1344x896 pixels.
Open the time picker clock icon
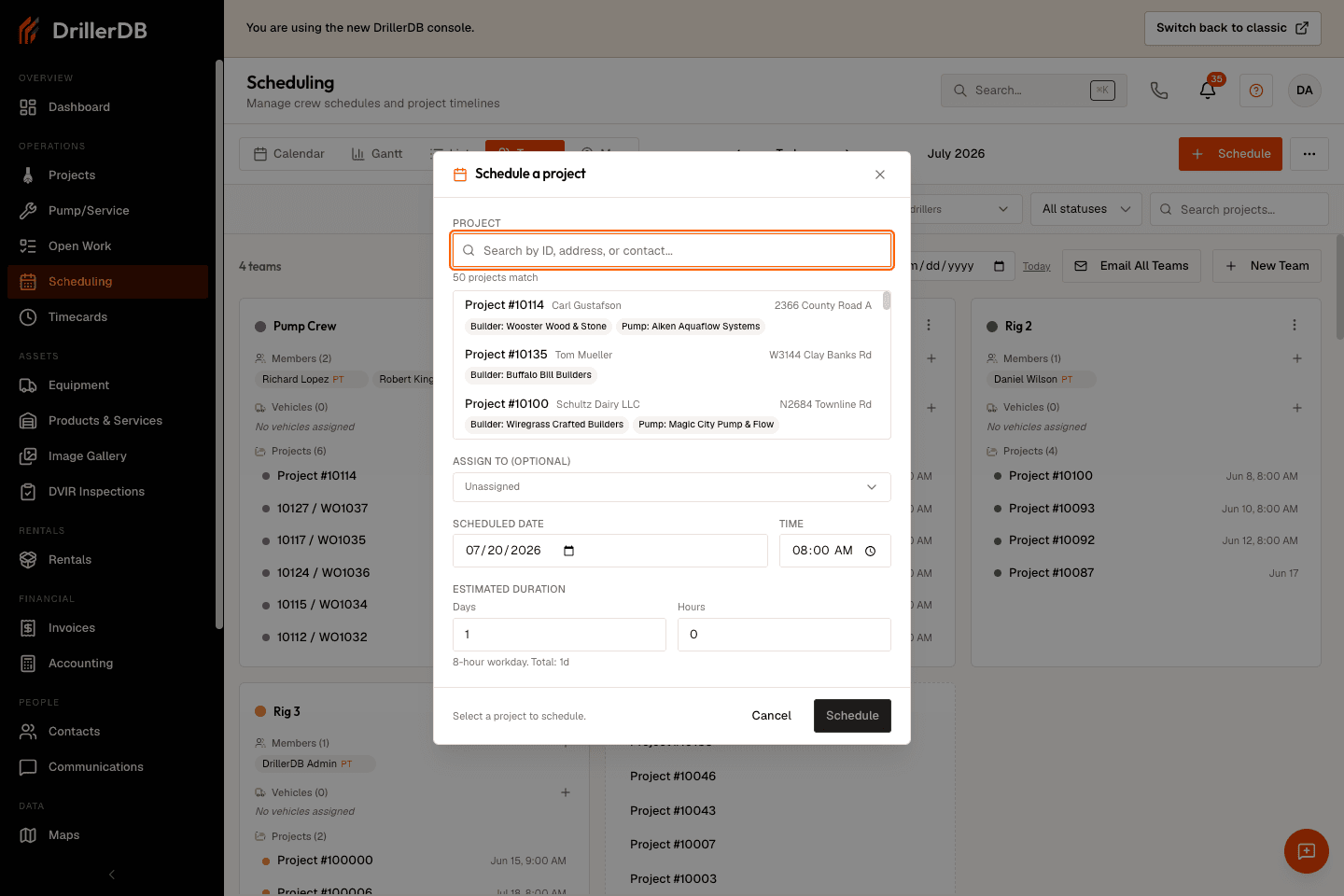[871, 551]
